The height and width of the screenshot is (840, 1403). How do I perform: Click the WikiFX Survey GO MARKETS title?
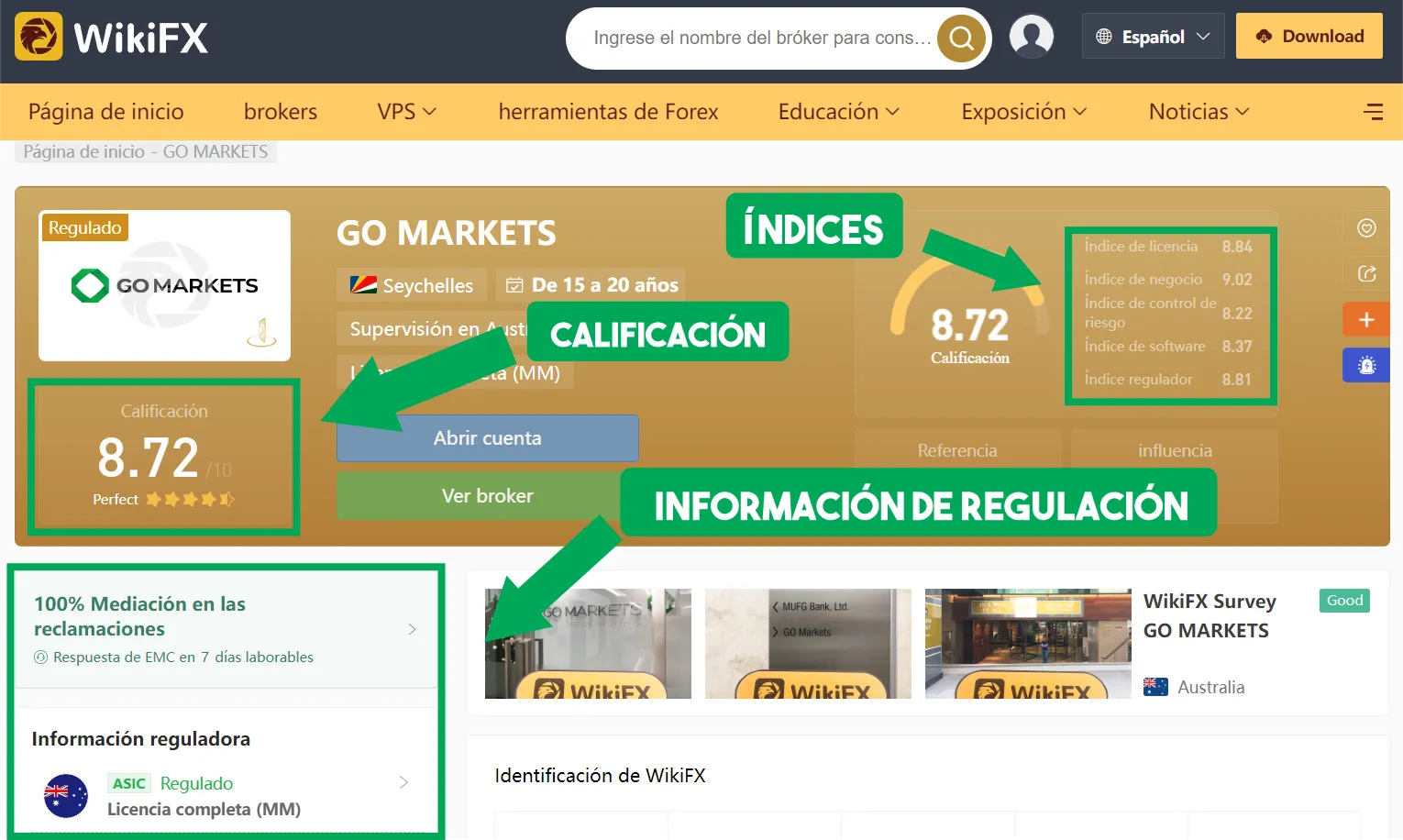click(x=1210, y=616)
